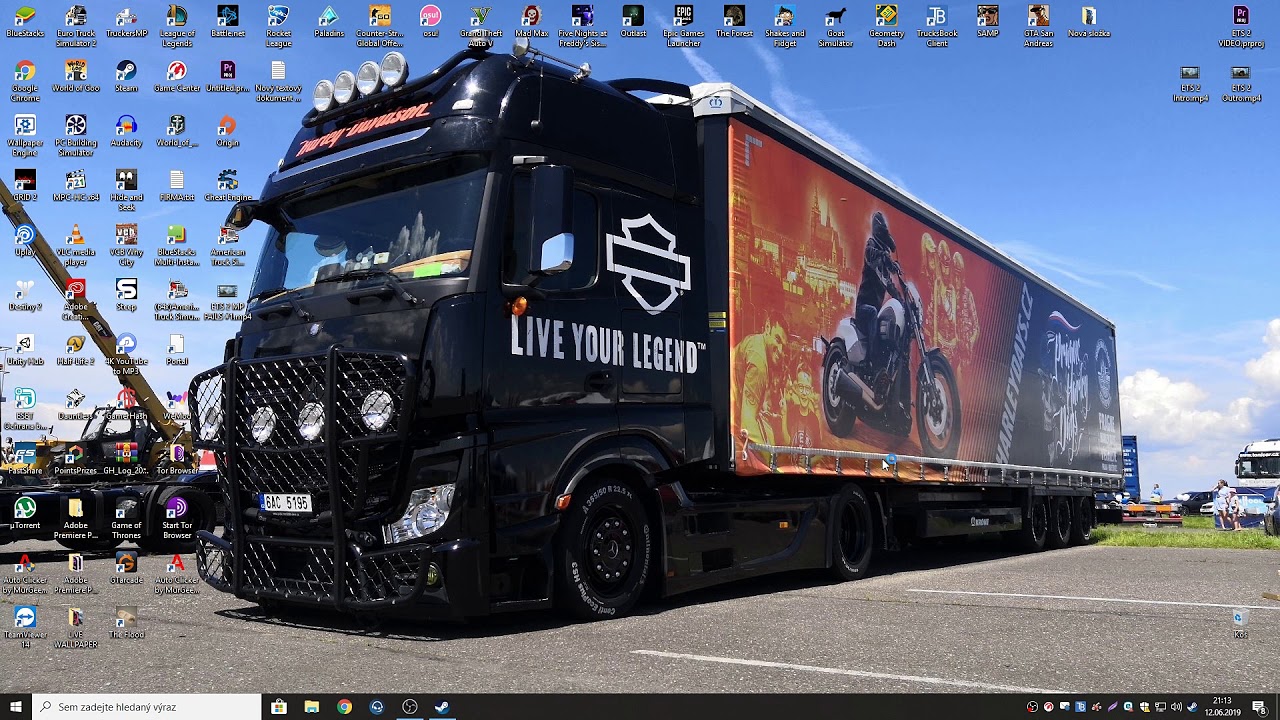Image resolution: width=1280 pixels, height=720 pixels.
Task: Select ETS 2 Outro.mp4 video file
Action: tap(1241, 84)
